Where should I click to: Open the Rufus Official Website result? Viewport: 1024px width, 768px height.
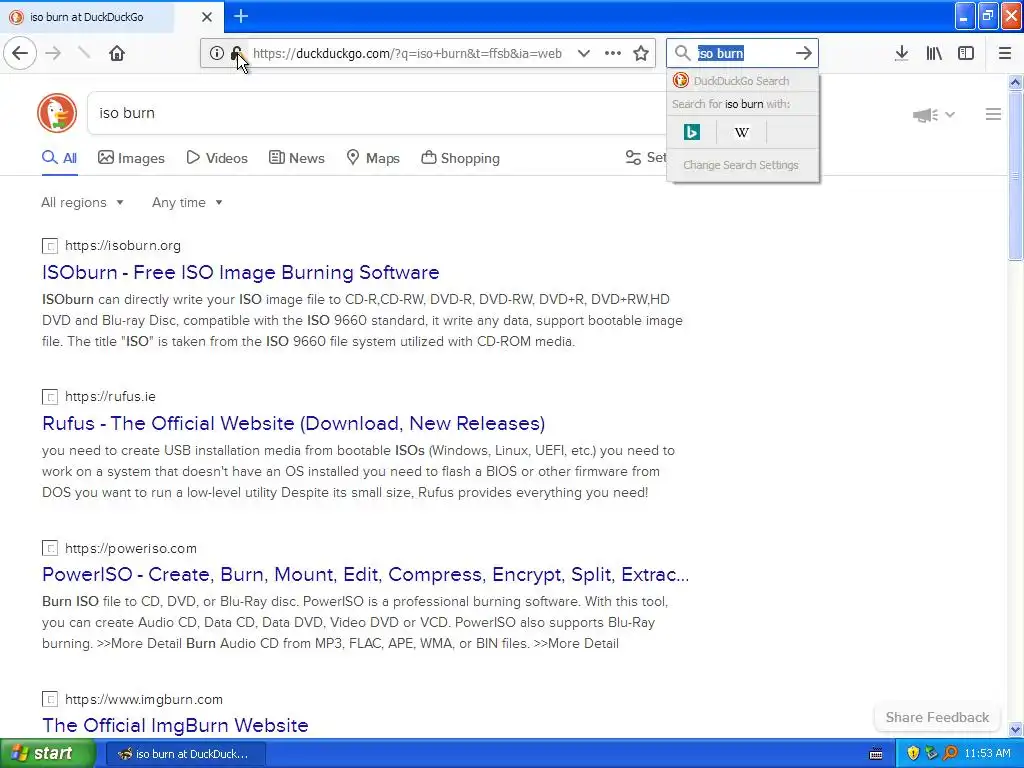point(293,423)
